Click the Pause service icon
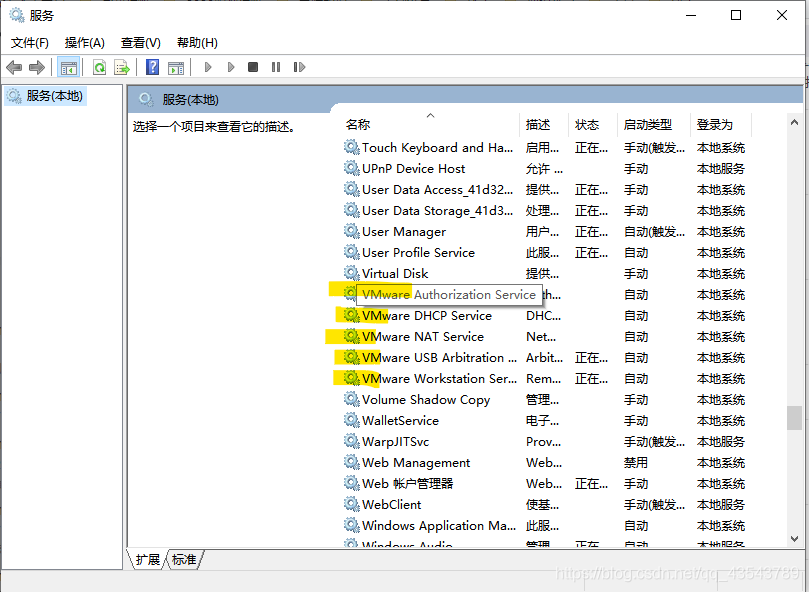This screenshot has width=809, height=592. pyautogui.click(x=276, y=67)
